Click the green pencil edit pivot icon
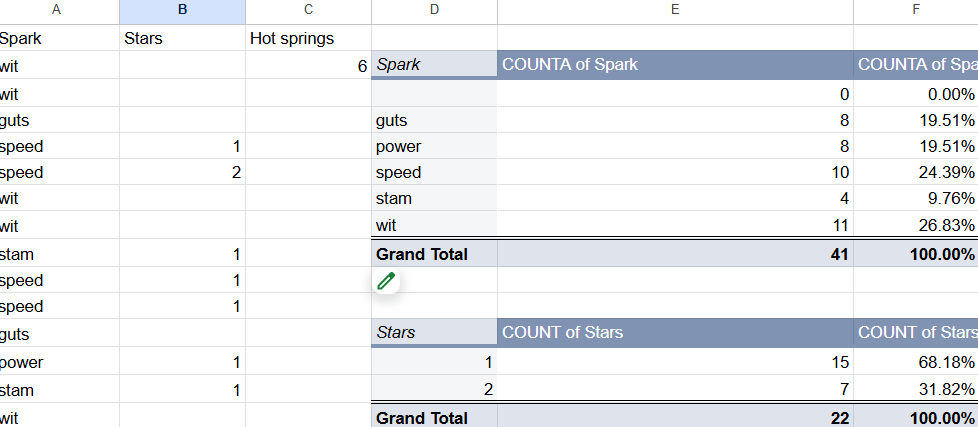 point(386,281)
